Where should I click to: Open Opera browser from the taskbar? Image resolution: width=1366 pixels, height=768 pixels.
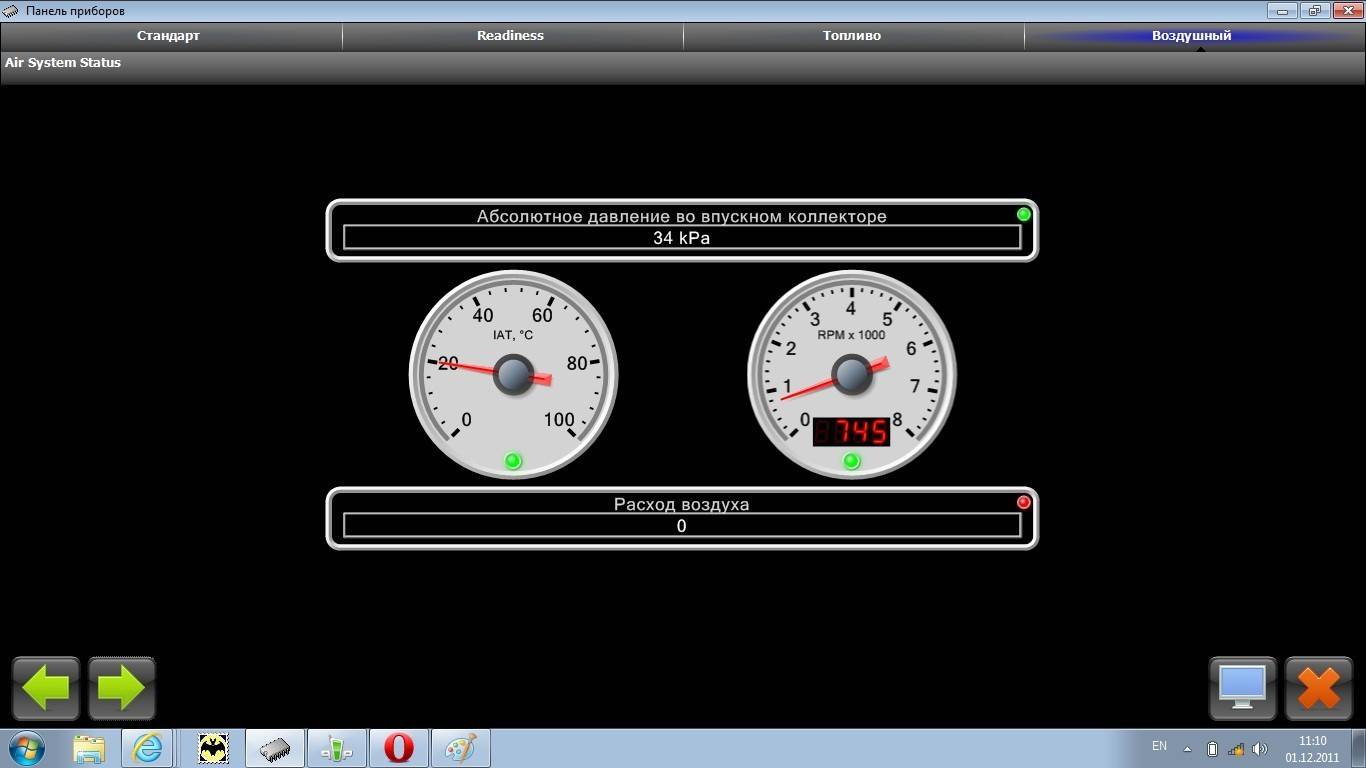point(399,748)
